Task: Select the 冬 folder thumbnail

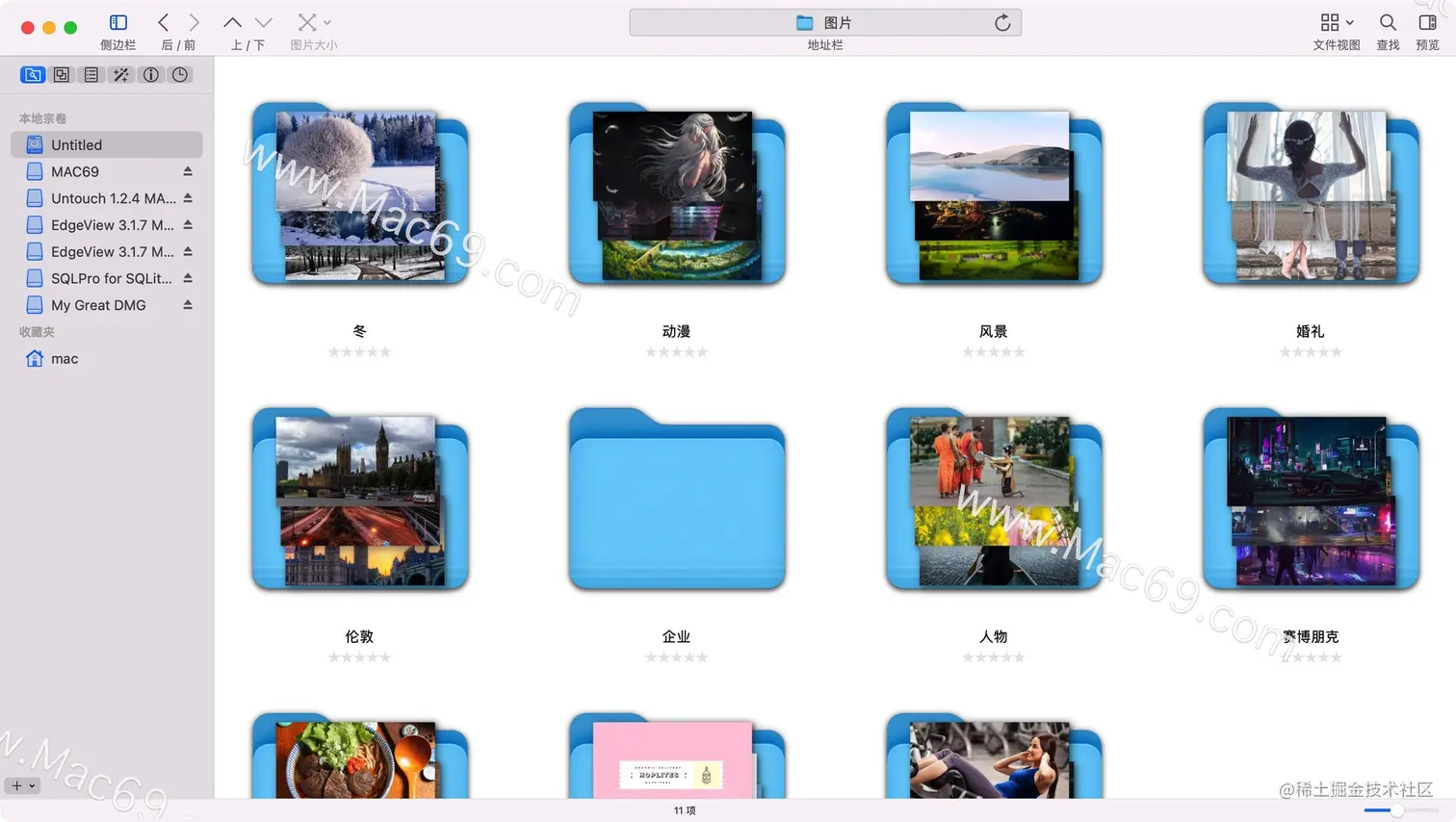Action: (x=359, y=195)
